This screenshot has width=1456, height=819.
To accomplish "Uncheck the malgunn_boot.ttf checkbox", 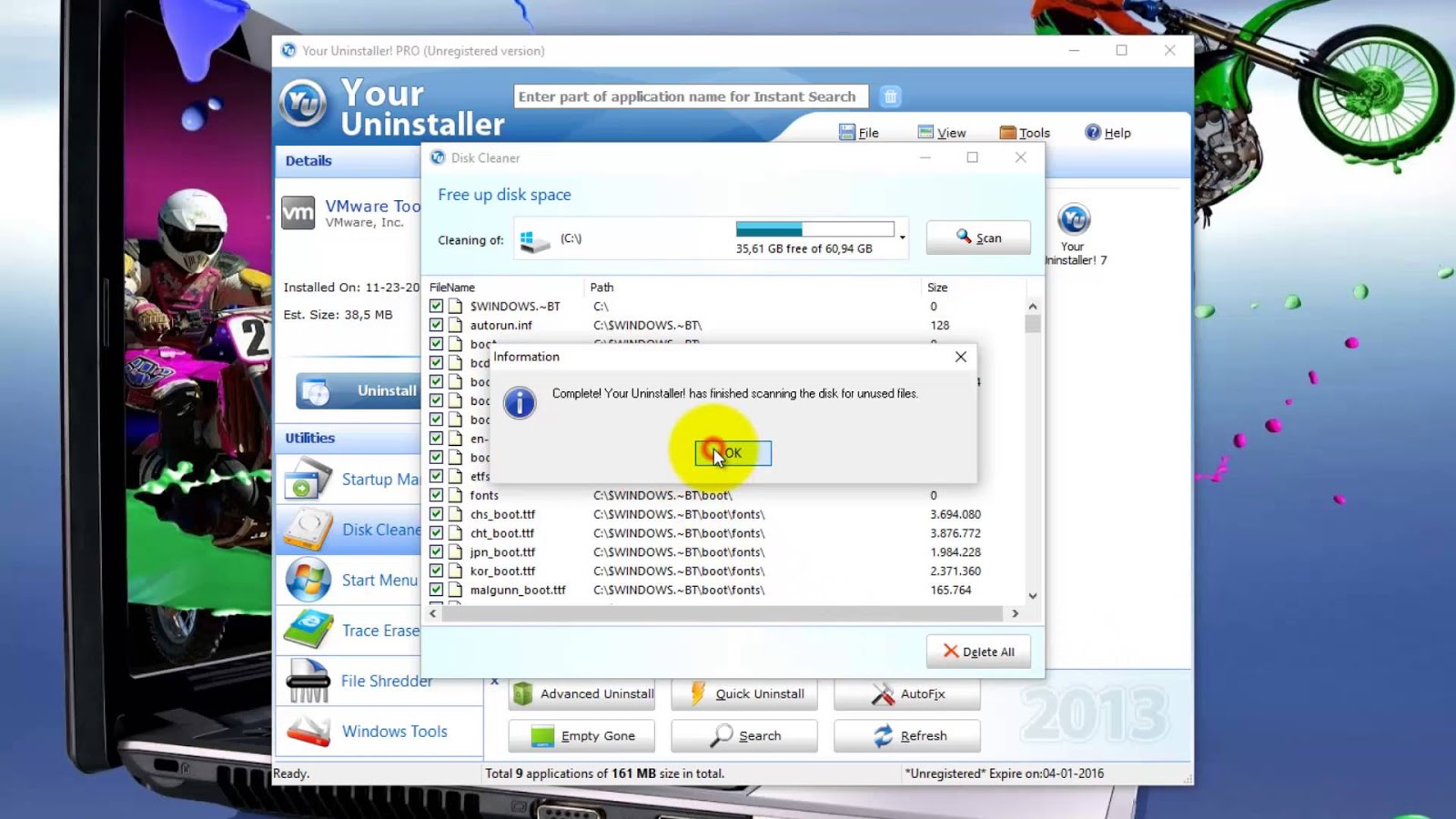I will tap(437, 590).
